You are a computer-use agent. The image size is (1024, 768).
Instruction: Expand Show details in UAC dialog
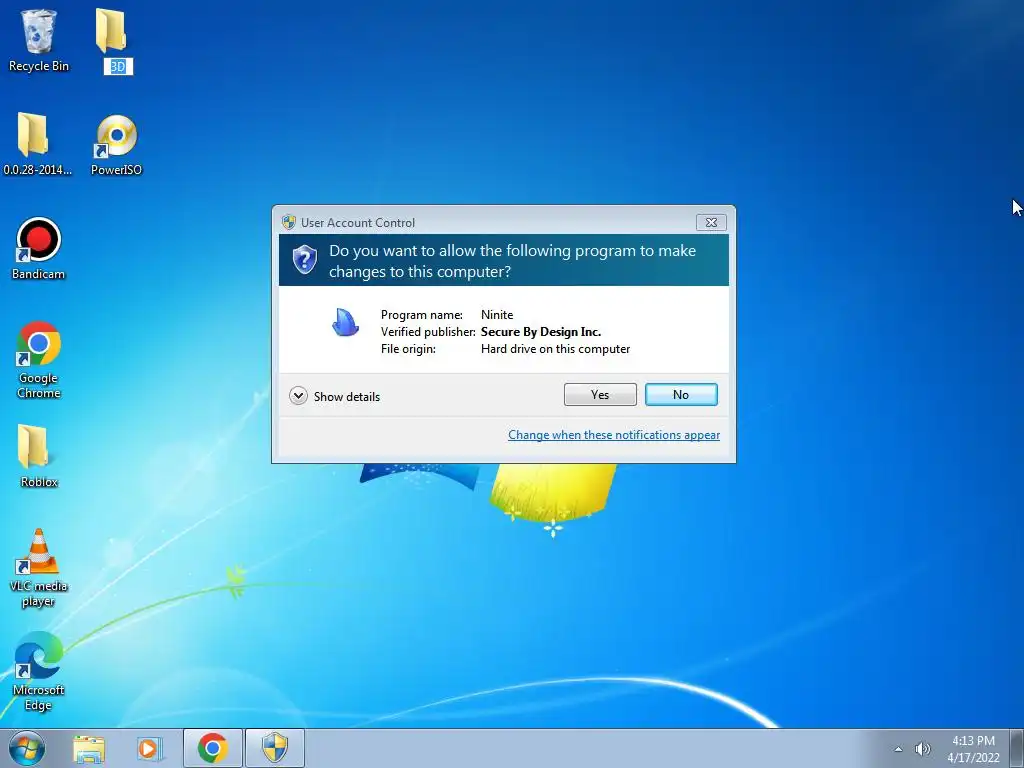tap(335, 396)
